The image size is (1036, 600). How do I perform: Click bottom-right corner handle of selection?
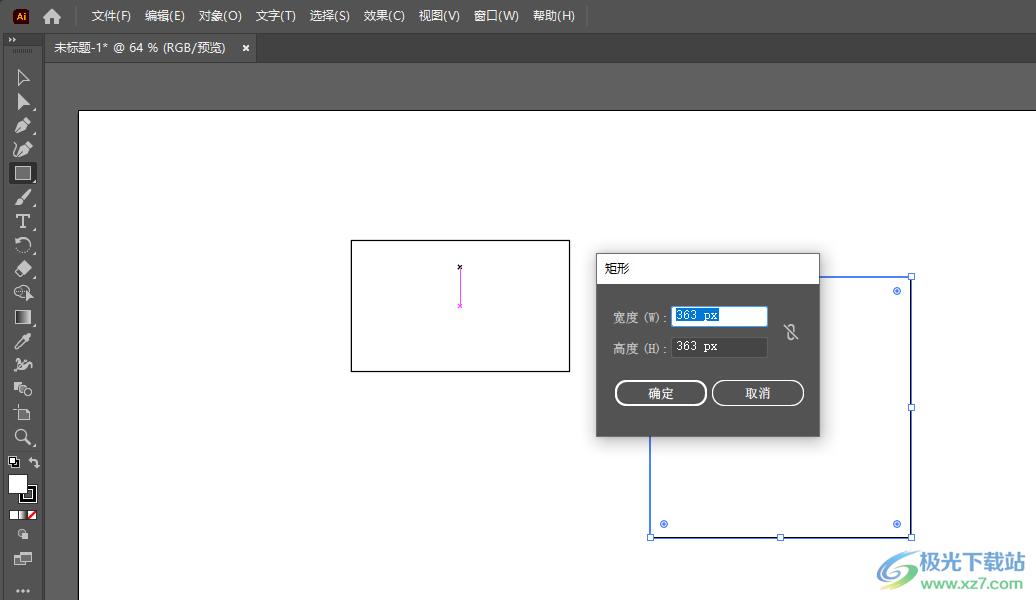point(911,538)
